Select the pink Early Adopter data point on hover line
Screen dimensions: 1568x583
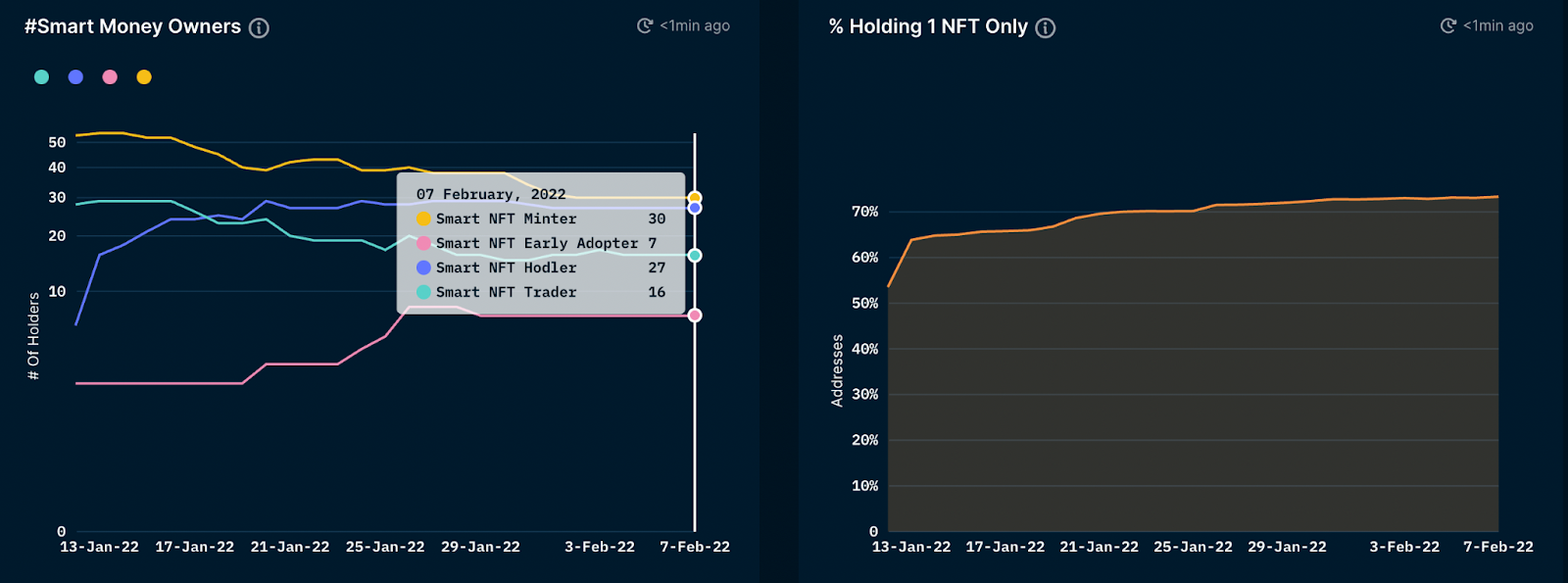(695, 316)
